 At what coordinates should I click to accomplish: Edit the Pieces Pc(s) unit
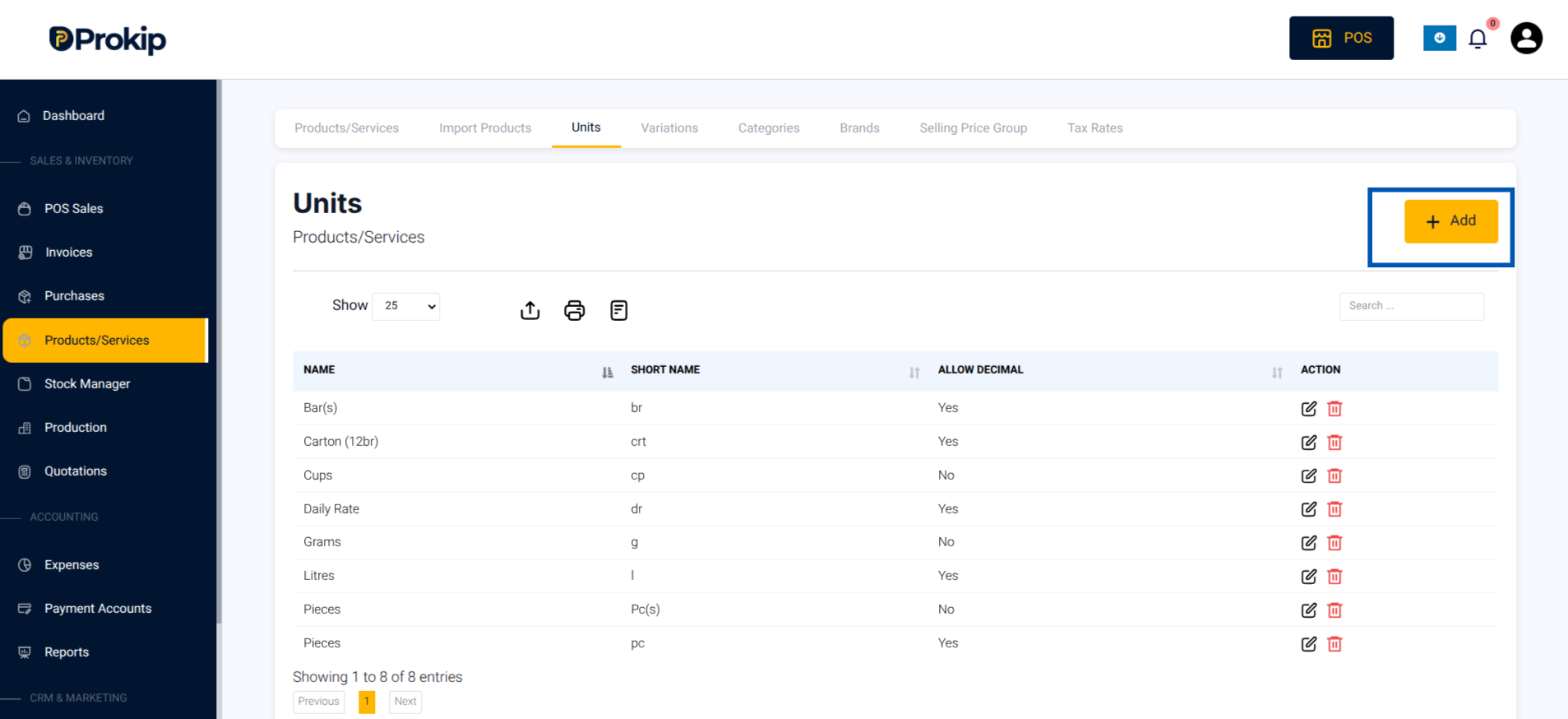point(1309,610)
